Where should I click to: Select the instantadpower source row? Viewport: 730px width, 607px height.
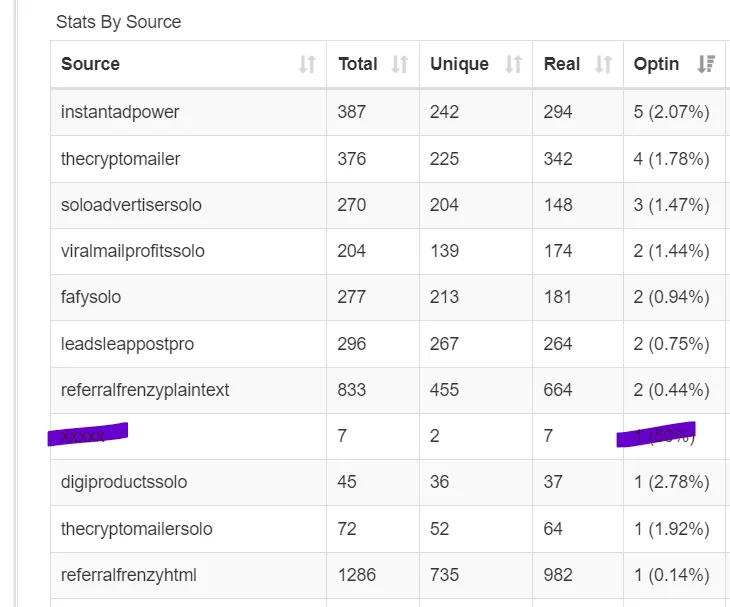[120, 112]
